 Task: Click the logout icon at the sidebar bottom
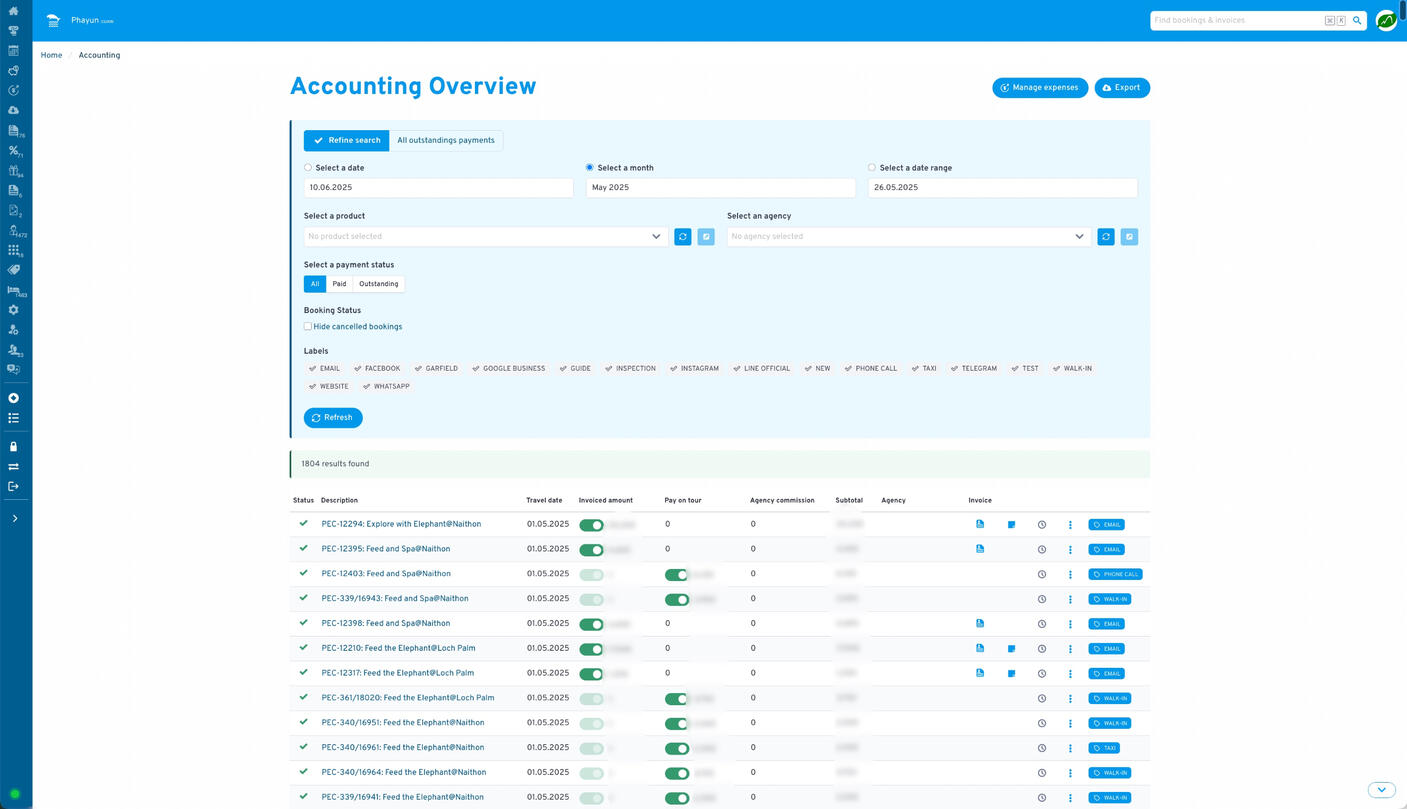13,486
